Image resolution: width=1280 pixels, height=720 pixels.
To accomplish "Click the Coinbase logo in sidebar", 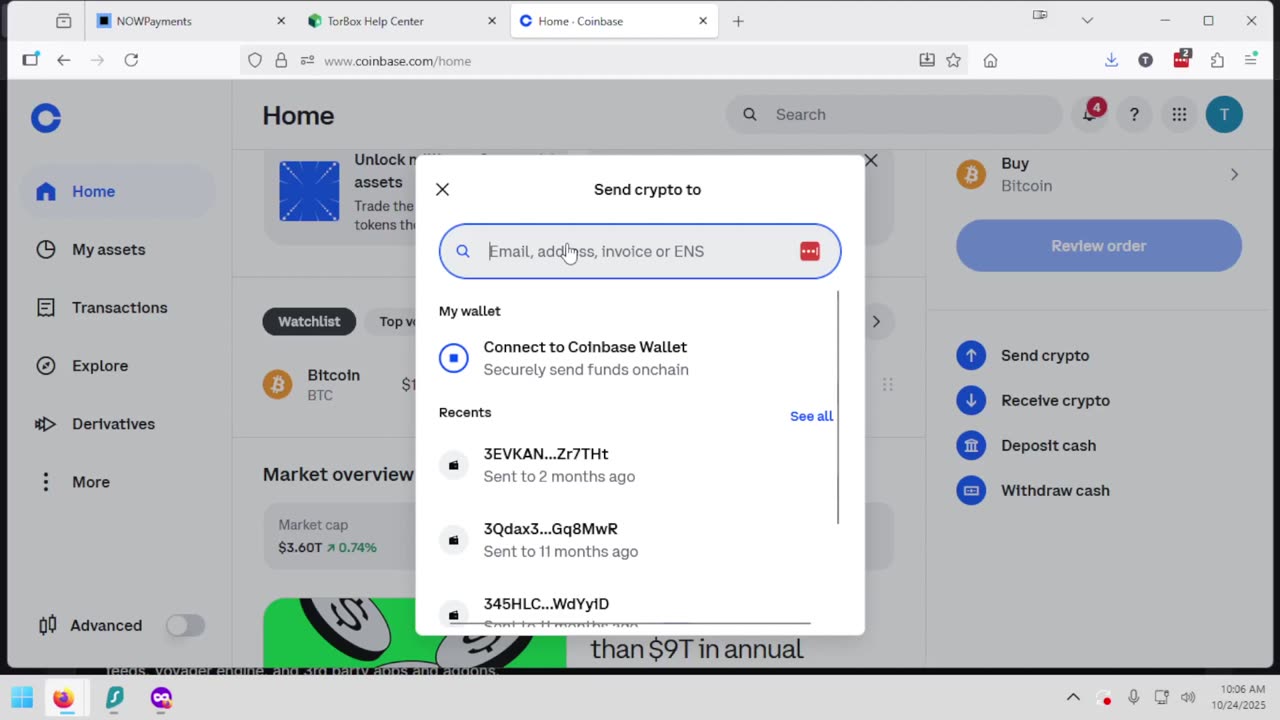I will tap(46, 118).
